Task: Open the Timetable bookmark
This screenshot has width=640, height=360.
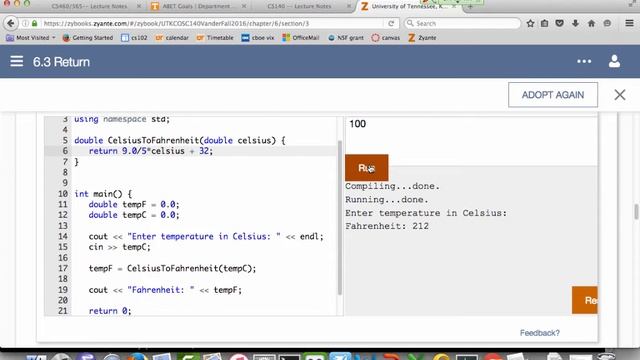Action: coord(215,38)
